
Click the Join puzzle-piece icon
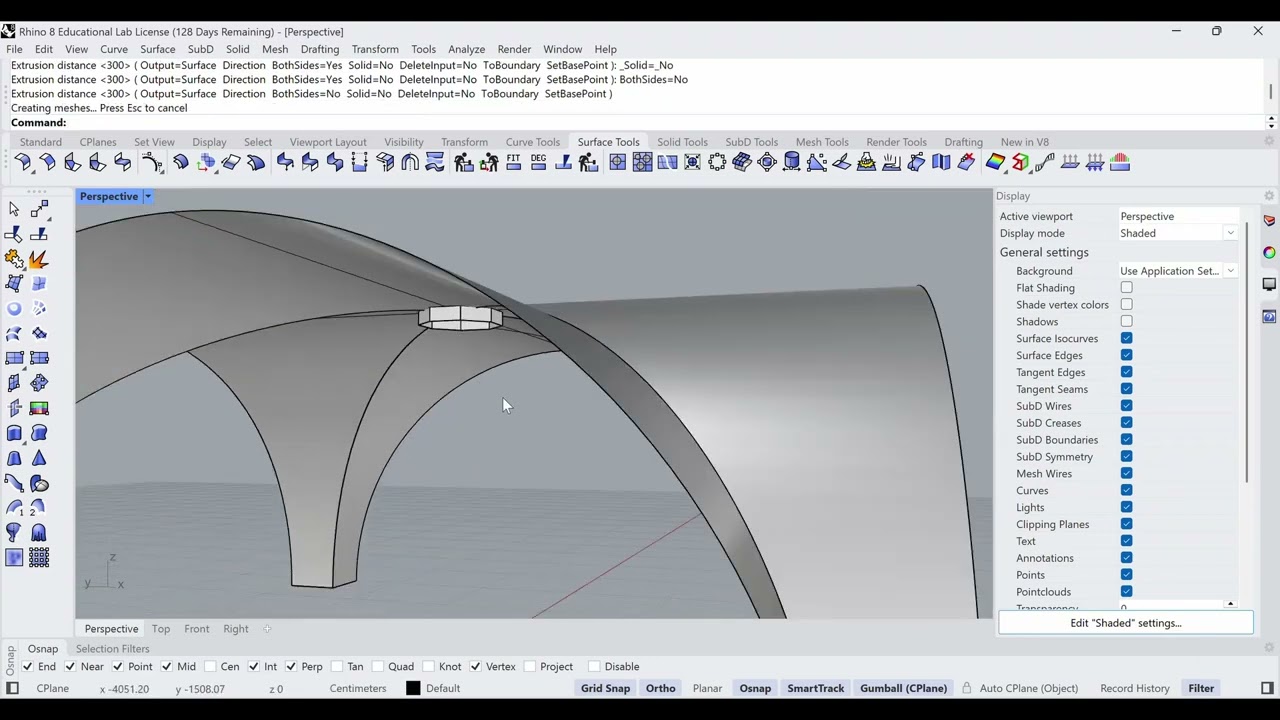pos(14,259)
